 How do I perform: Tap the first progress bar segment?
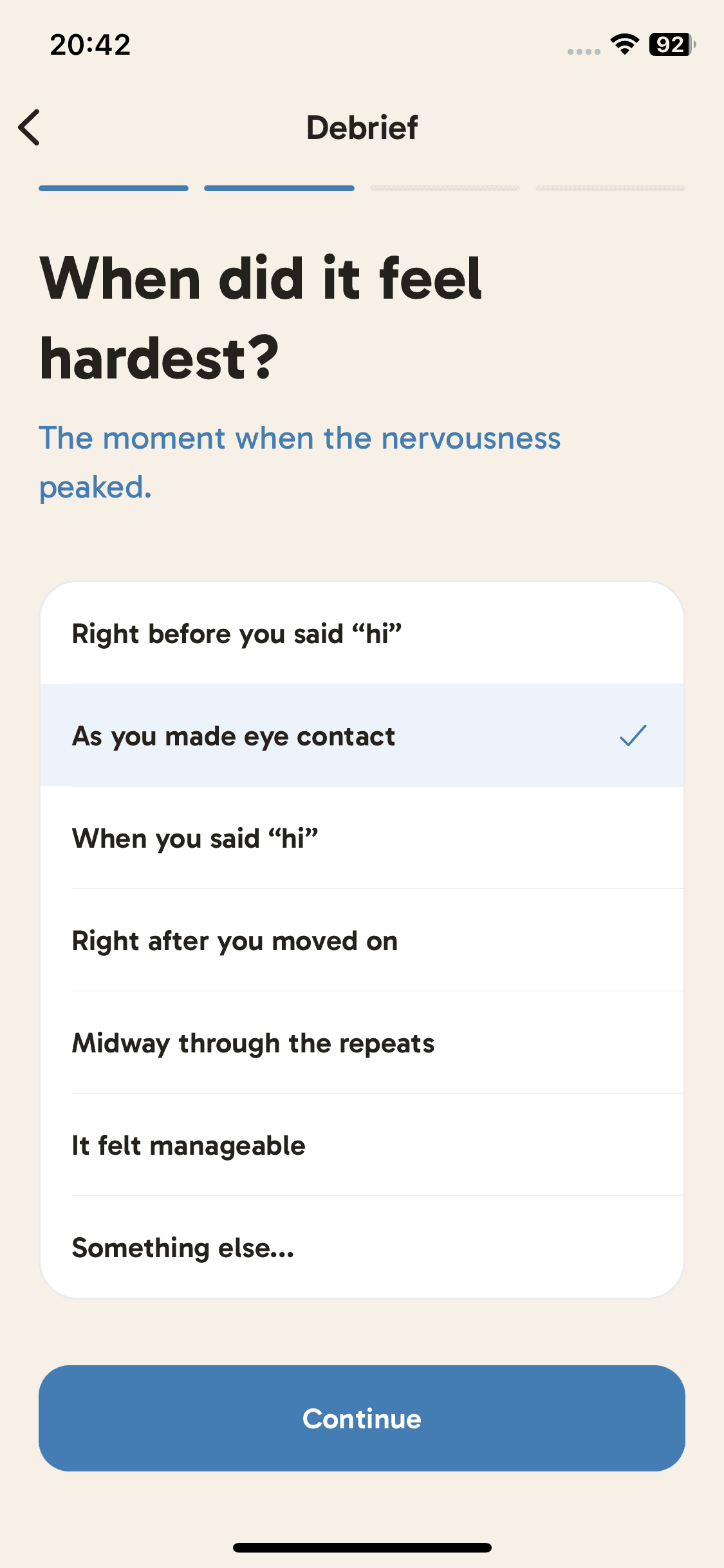point(113,188)
